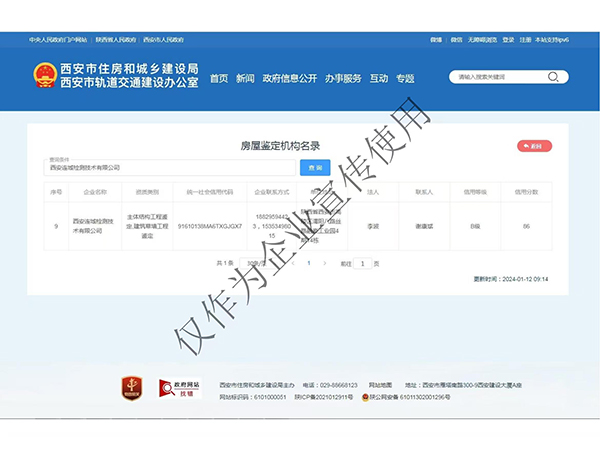Open the 首页 navigation menu item

click(x=218, y=78)
